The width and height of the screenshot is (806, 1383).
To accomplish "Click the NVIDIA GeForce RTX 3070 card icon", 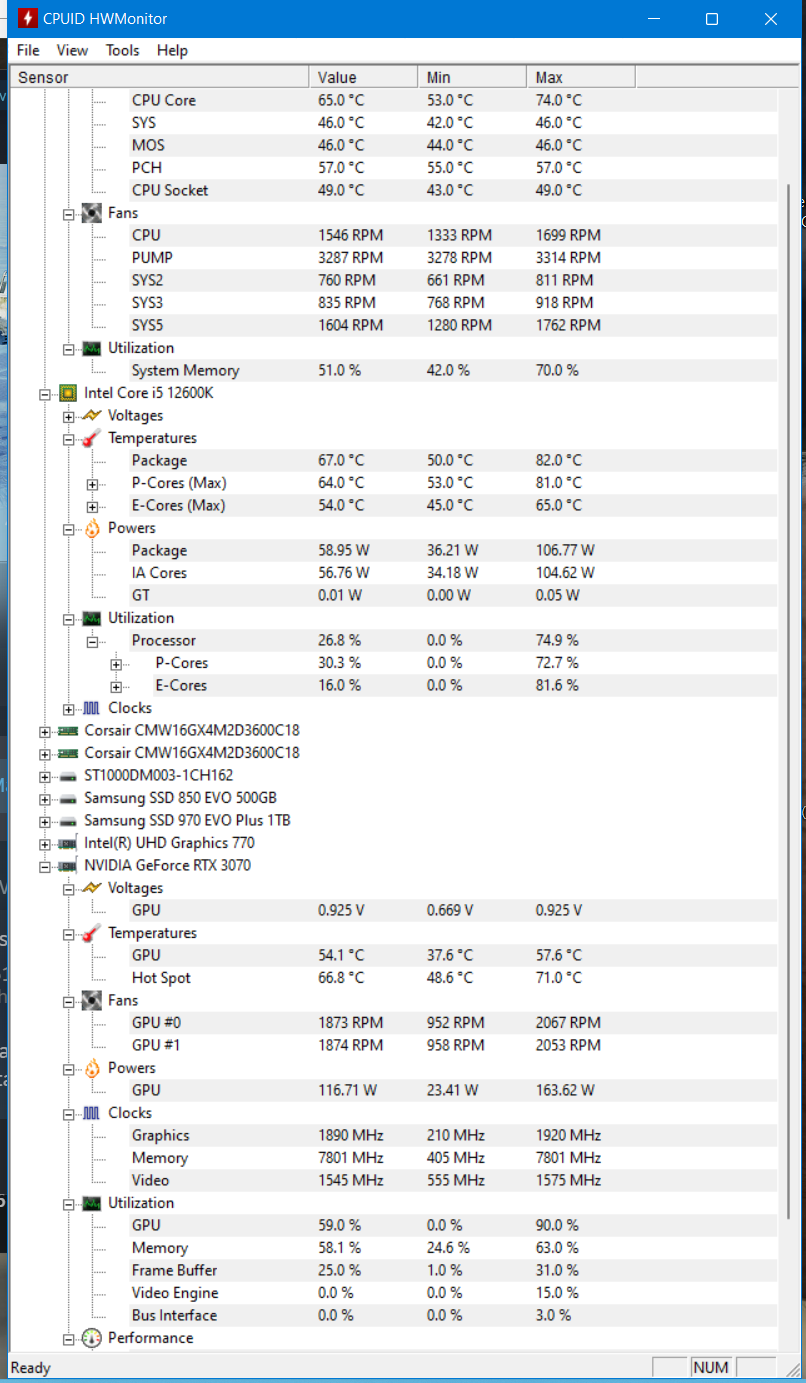I will click(x=68, y=865).
